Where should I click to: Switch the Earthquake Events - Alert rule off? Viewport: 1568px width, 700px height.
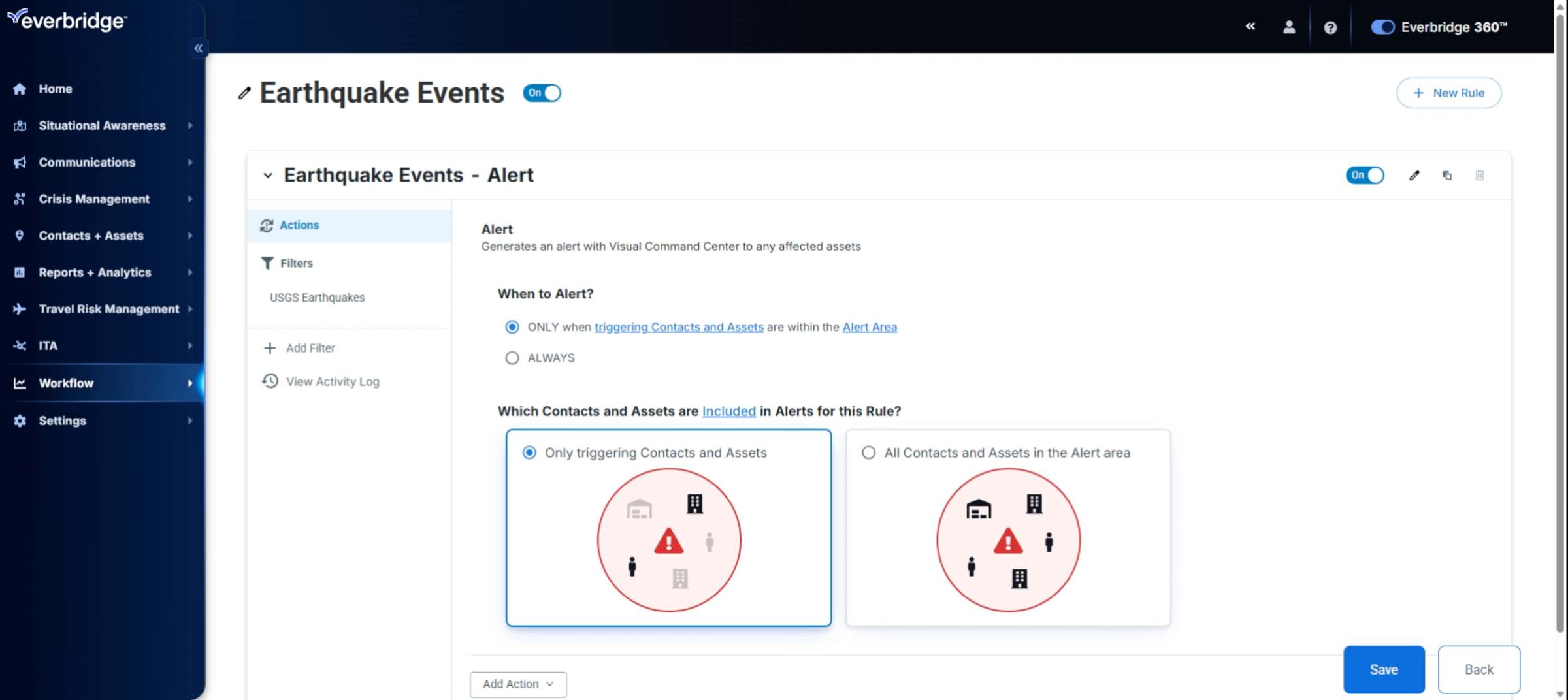pyautogui.click(x=1365, y=175)
